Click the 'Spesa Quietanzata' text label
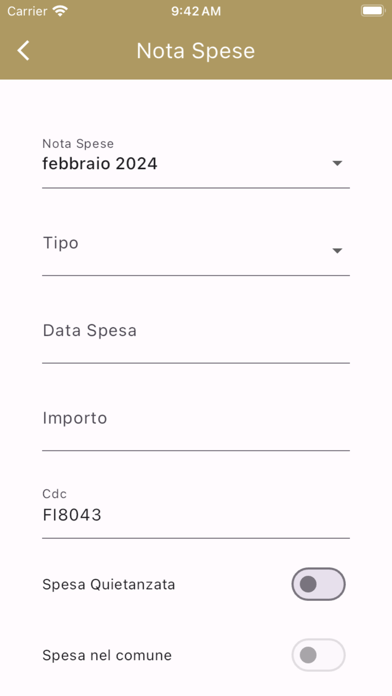 coord(109,585)
